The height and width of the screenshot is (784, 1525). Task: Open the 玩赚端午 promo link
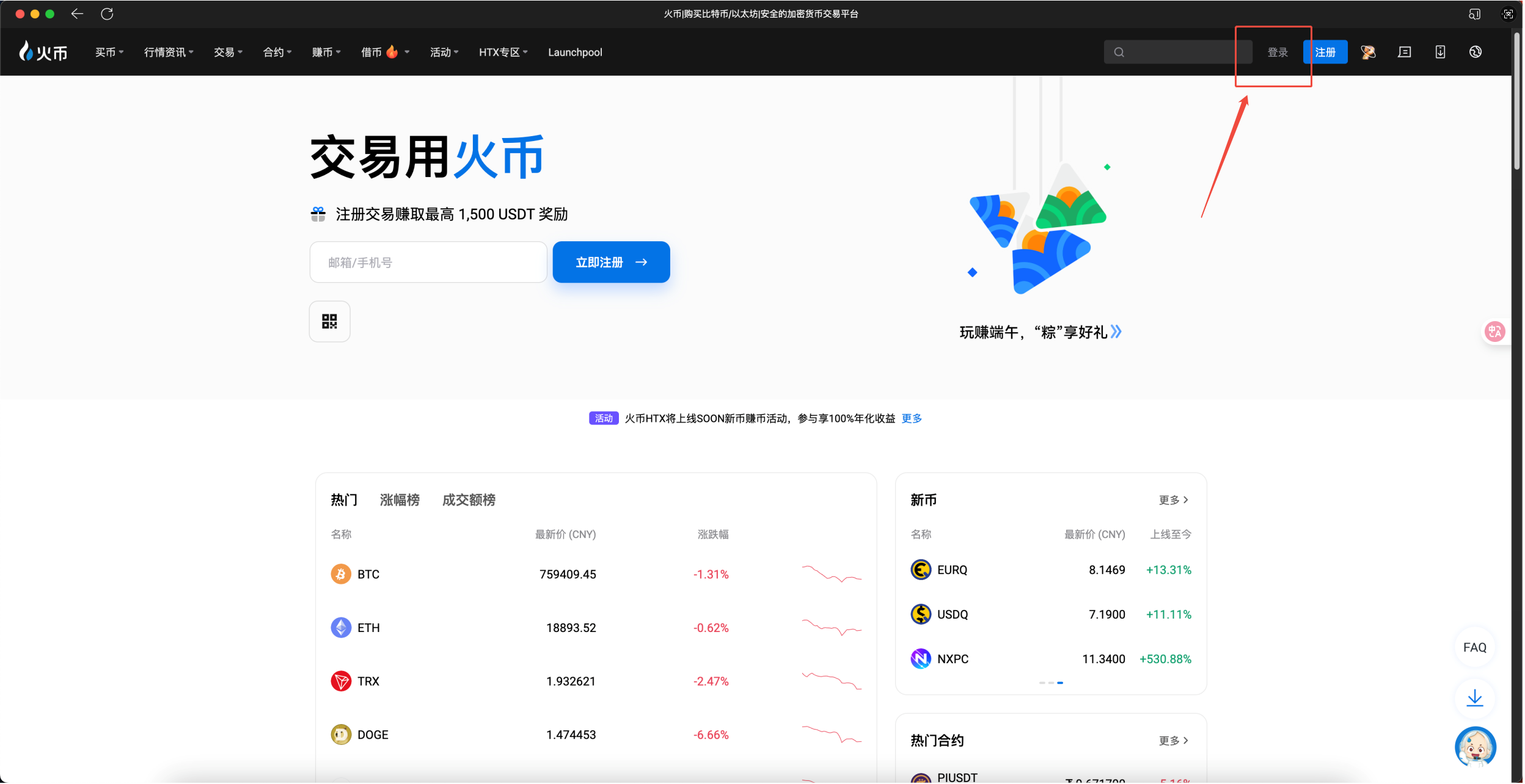pos(1040,332)
